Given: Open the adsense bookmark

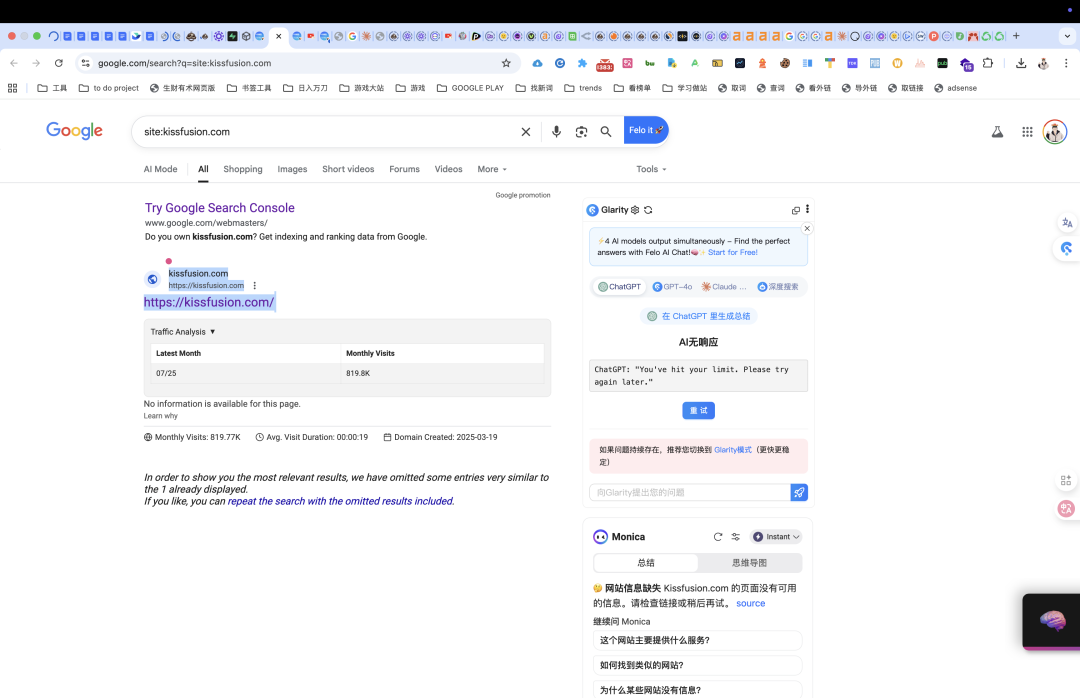Looking at the screenshot, I should click(955, 88).
